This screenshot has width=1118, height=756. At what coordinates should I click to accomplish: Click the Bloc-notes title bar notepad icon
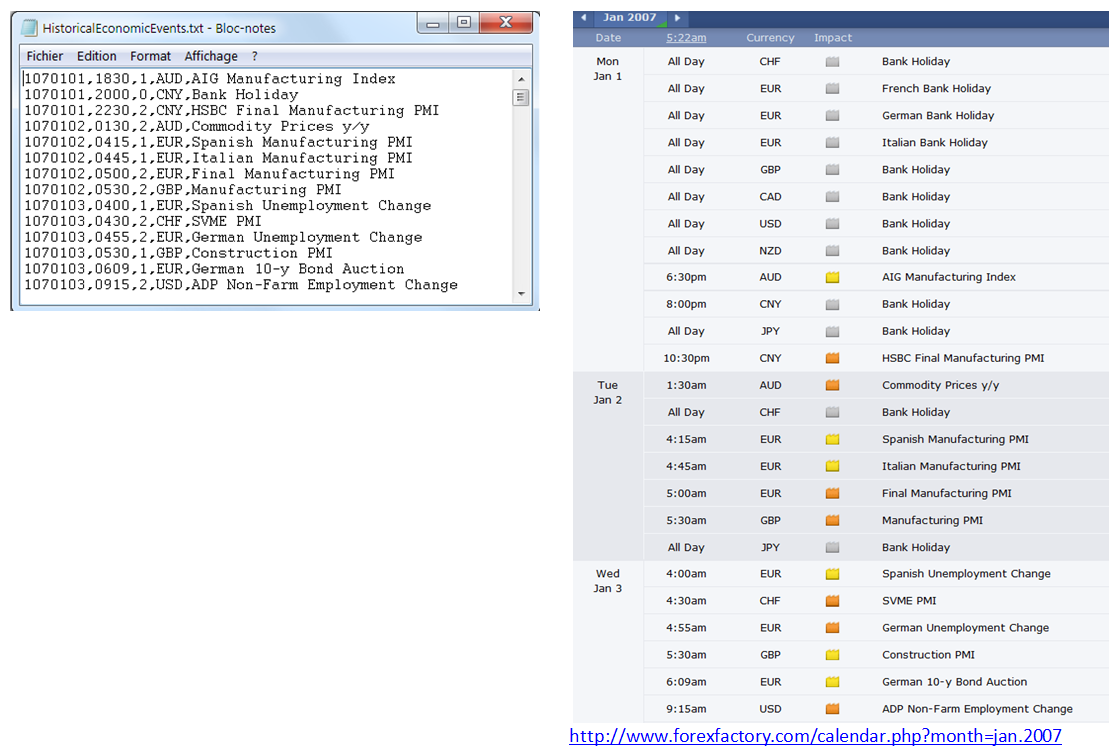(29, 28)
